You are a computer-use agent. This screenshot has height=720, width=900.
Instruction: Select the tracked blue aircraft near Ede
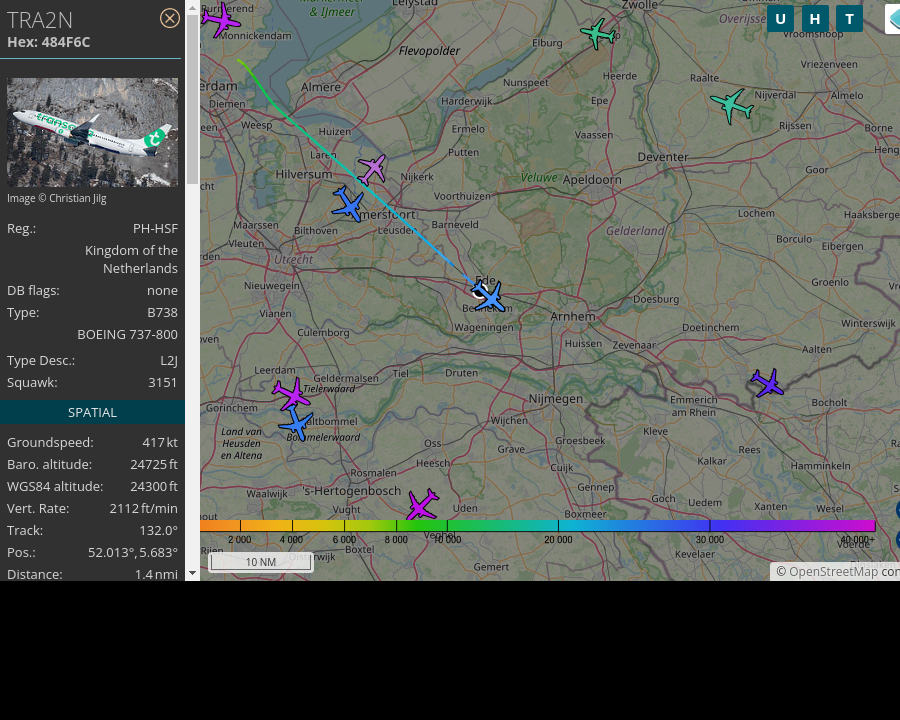pos(488,296)
